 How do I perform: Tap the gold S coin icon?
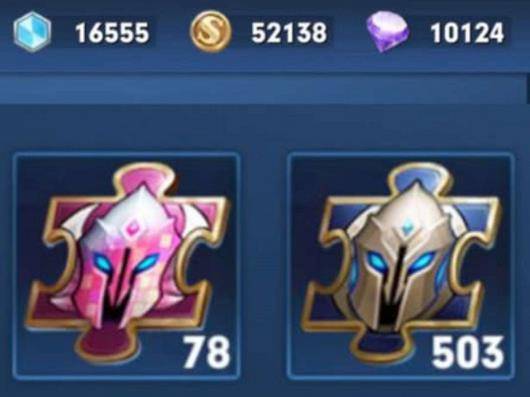pyautogui.click(x=211, y=31)
